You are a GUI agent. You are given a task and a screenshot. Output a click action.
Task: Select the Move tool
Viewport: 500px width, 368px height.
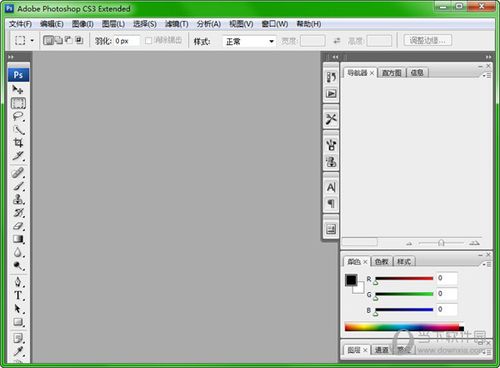click(x=18, y=89)
